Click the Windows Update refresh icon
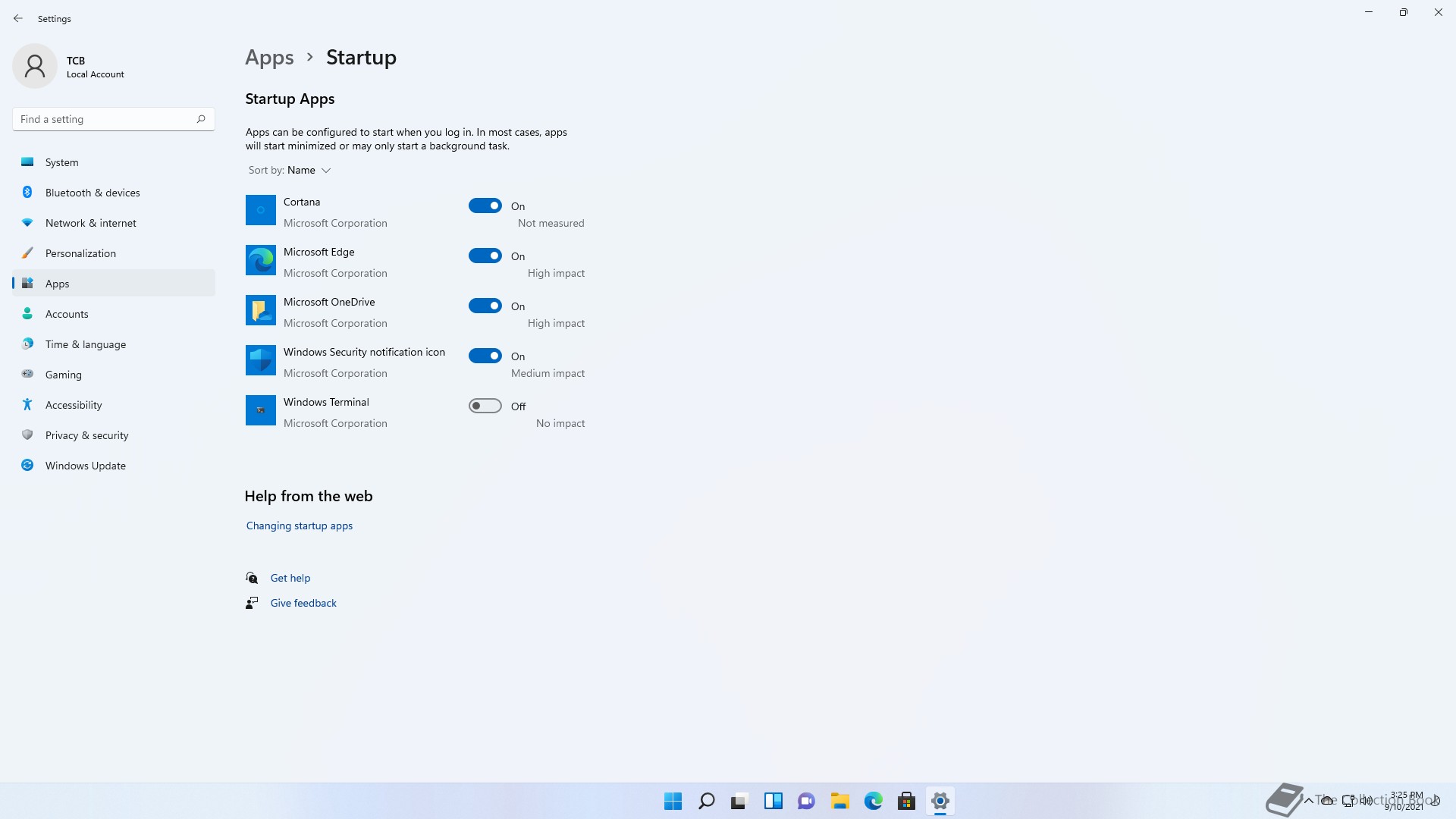 click(x=27, y=466)
